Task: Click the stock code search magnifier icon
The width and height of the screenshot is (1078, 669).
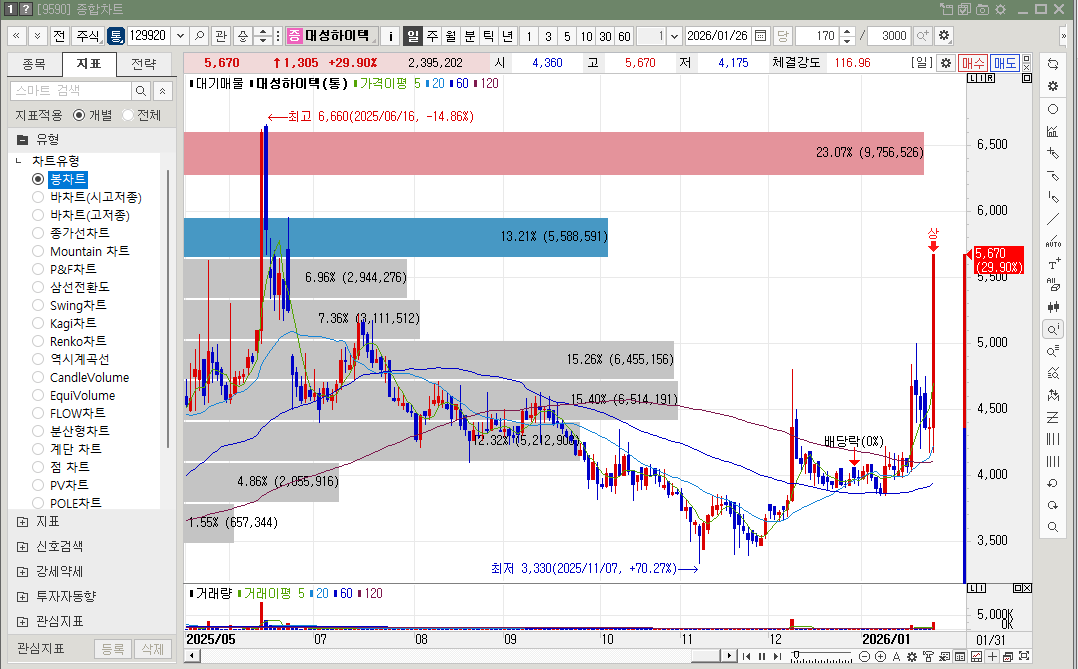Action: point(199,36)
